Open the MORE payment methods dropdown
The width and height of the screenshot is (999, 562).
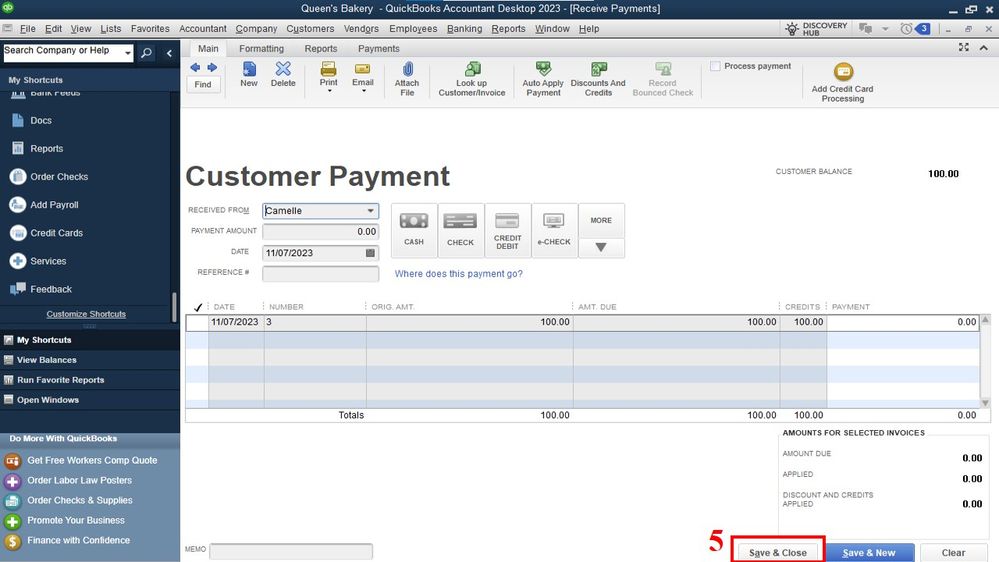[601, 247]
